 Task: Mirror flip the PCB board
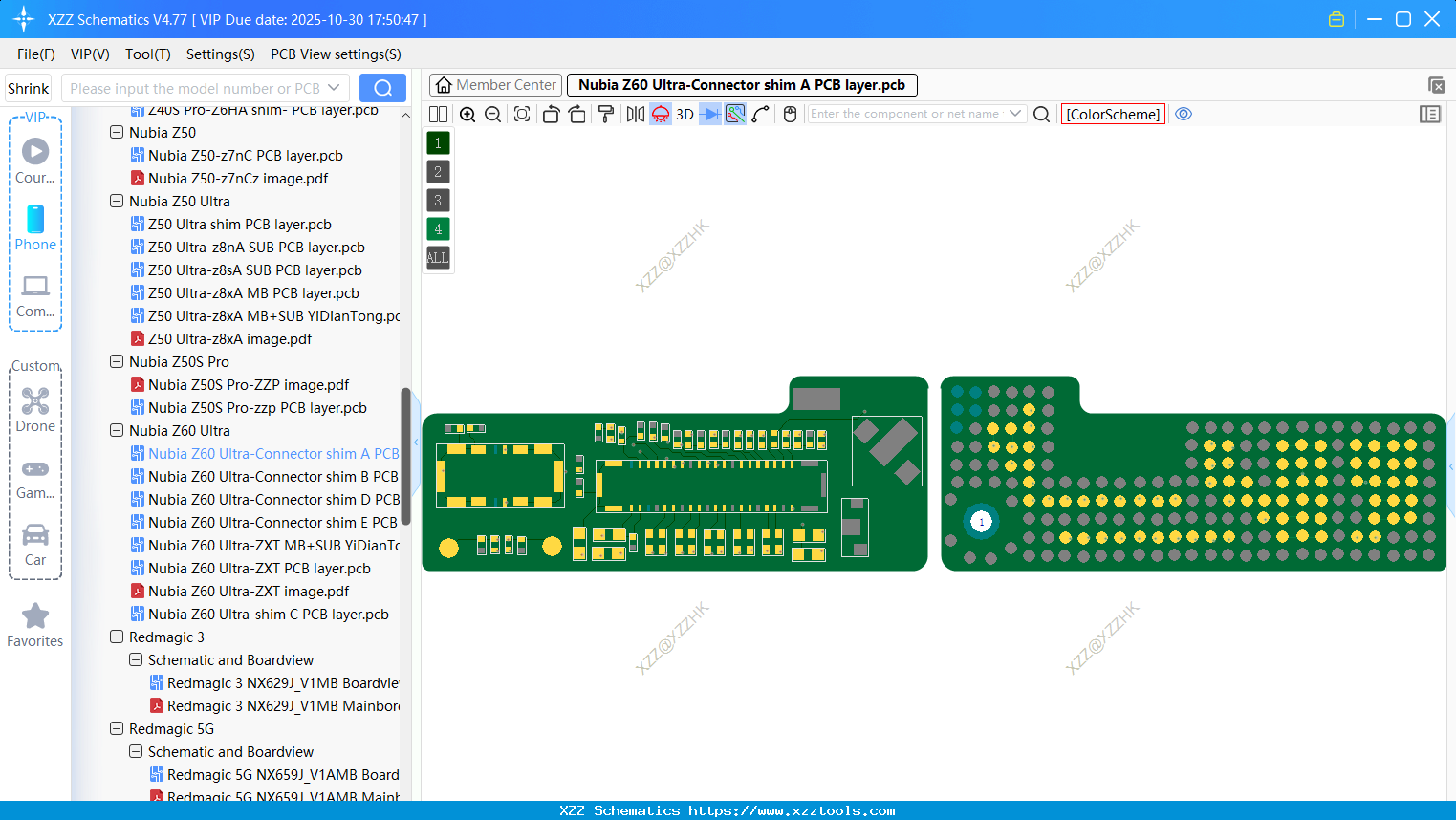coord(636,115)
